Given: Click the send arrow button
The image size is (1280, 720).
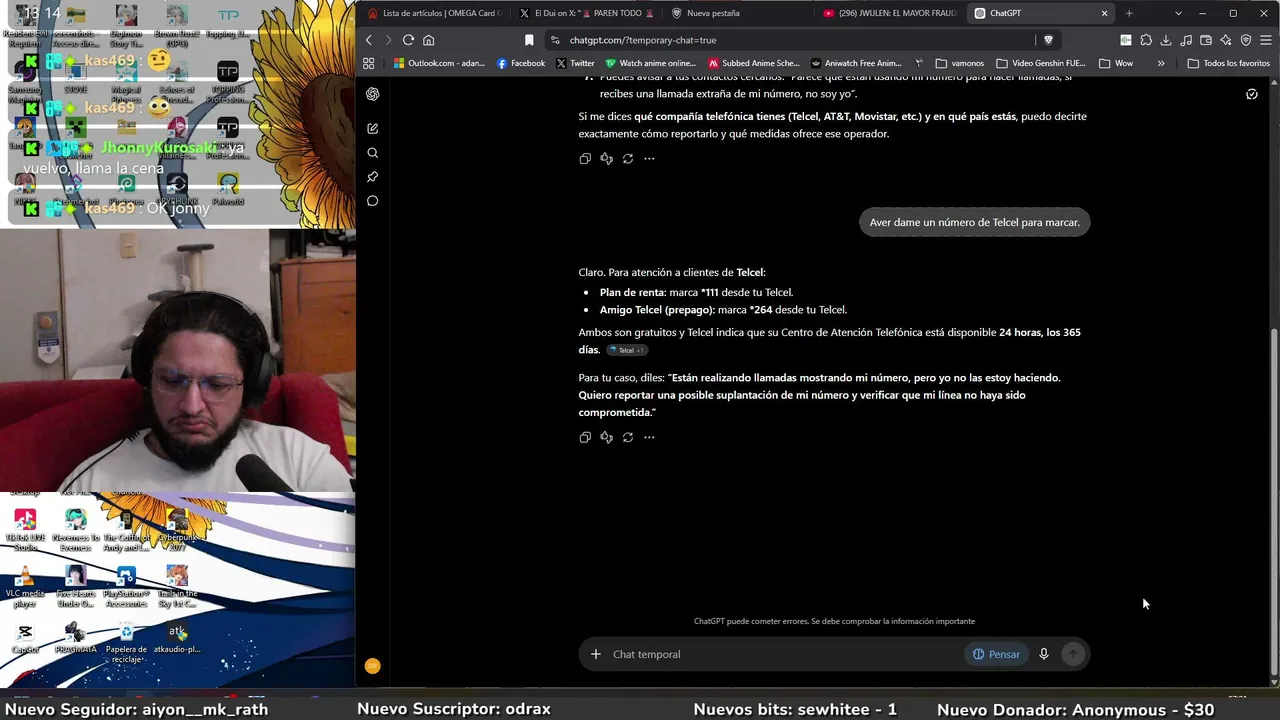Looking at the screenshot, I should [1072, 654].
